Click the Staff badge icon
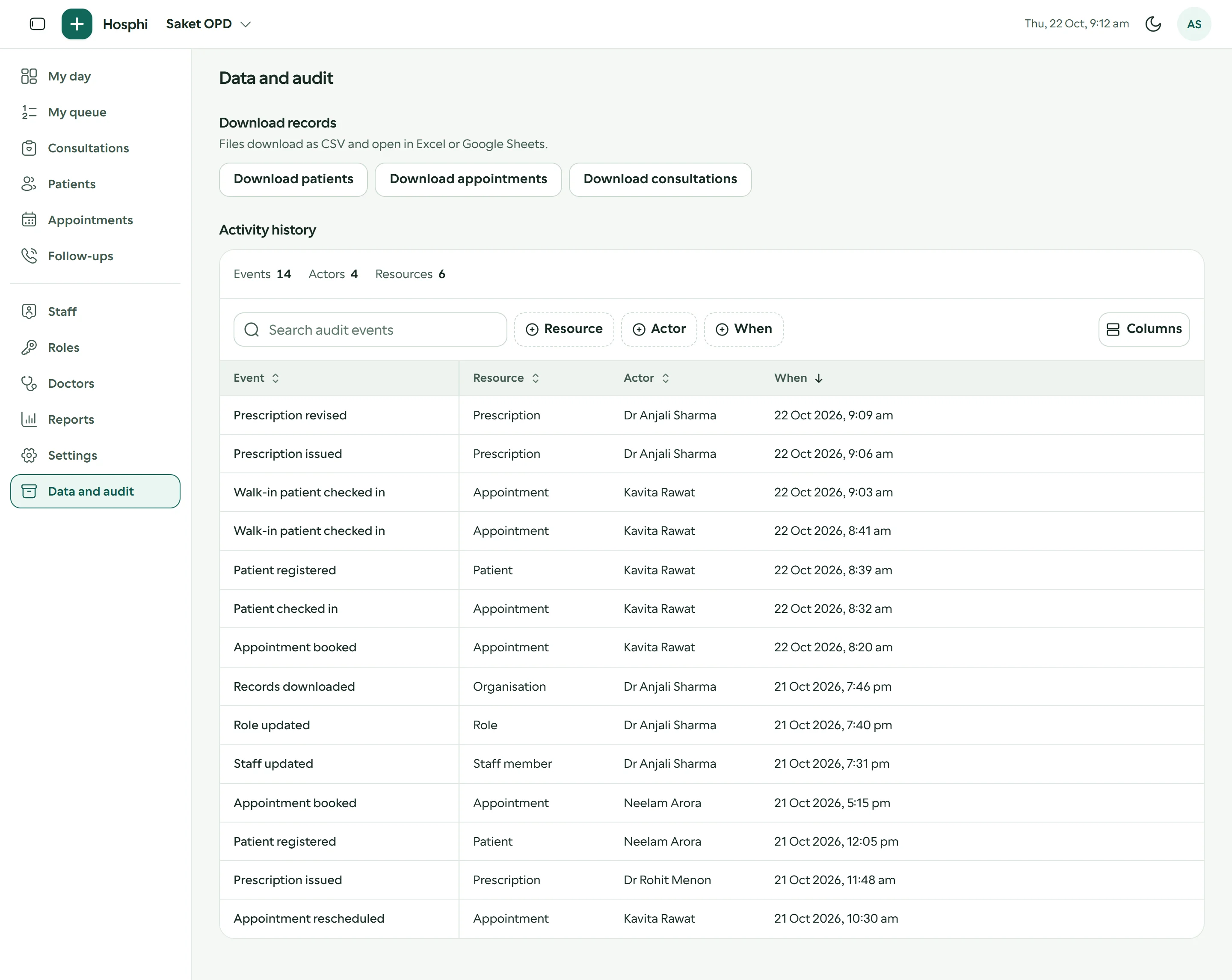Viewport: 1232px width, 980px height. coord(29,312)
